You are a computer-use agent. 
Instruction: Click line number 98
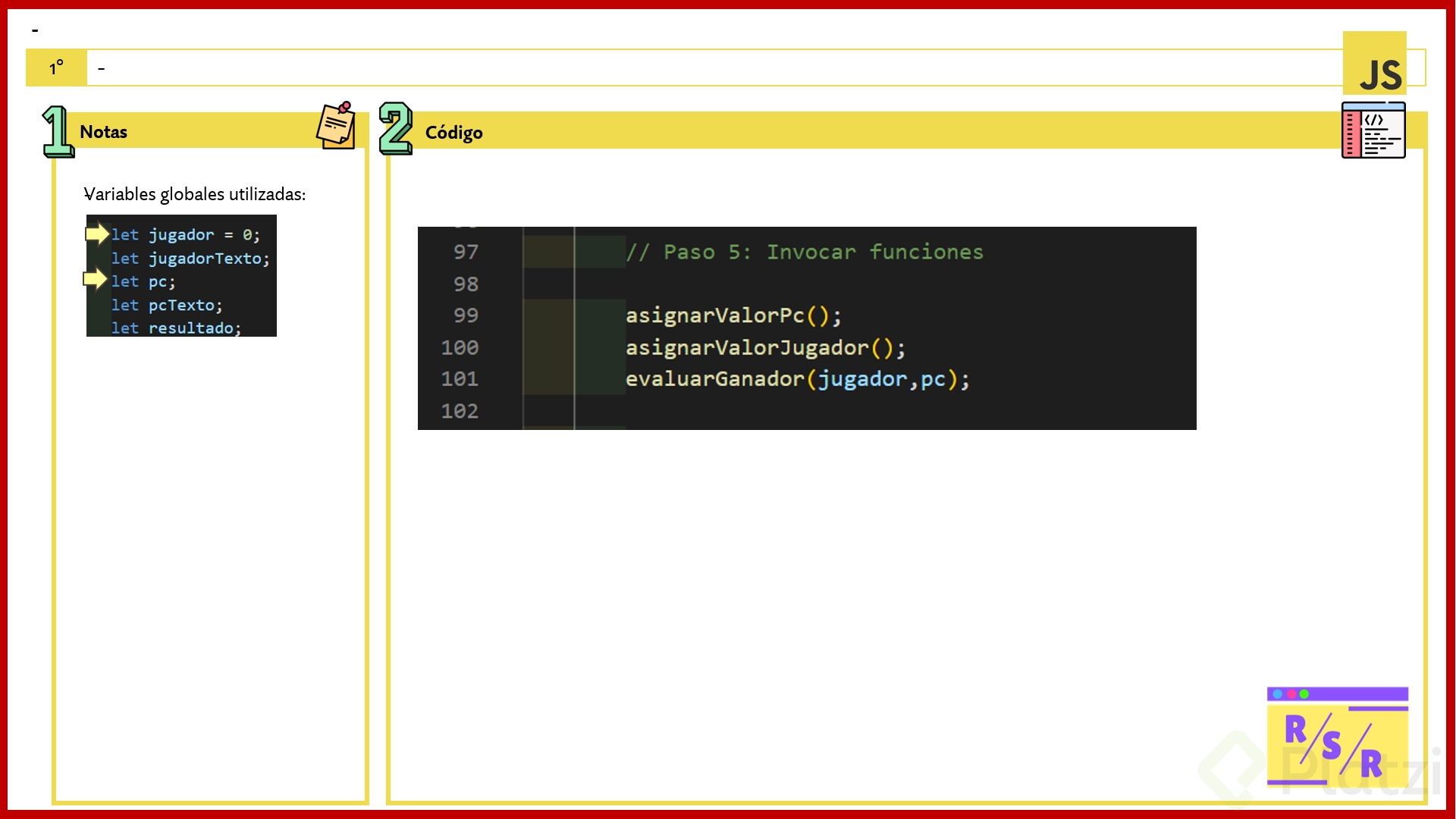pyautogui.click(x=466, y=284)
